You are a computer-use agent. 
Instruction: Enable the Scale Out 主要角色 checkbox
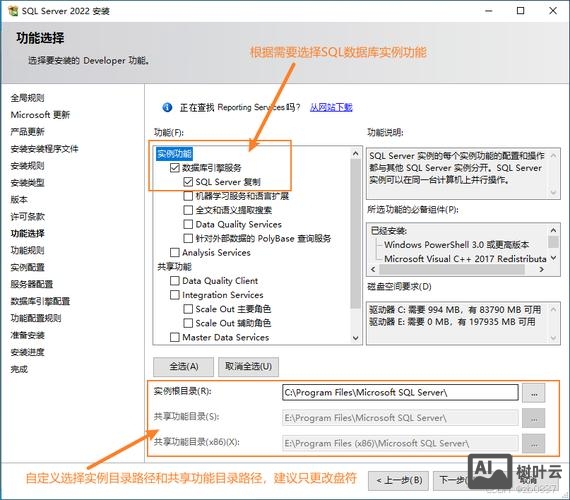click(x=188, y=309)
